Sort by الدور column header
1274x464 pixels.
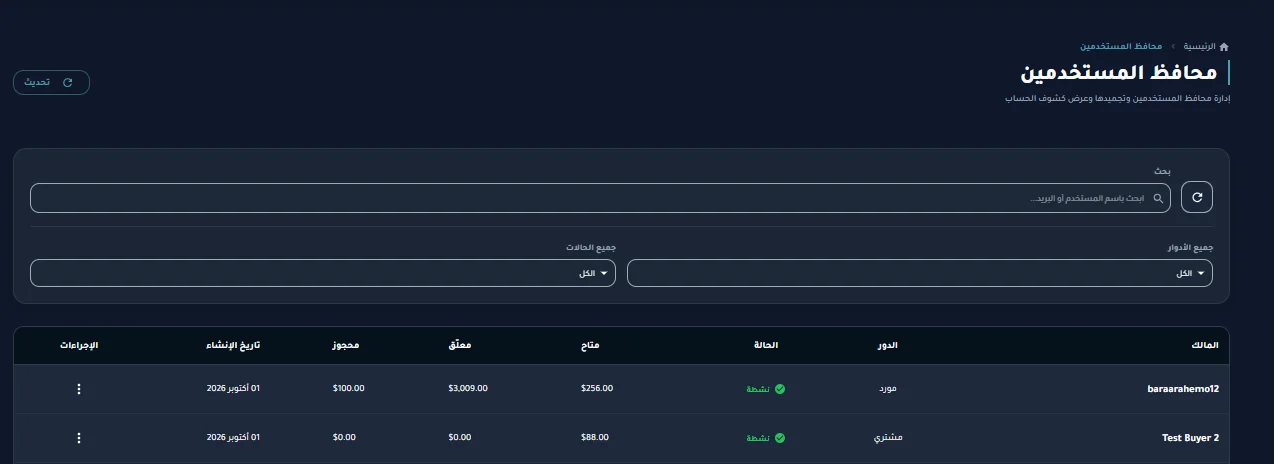[888, 345]
